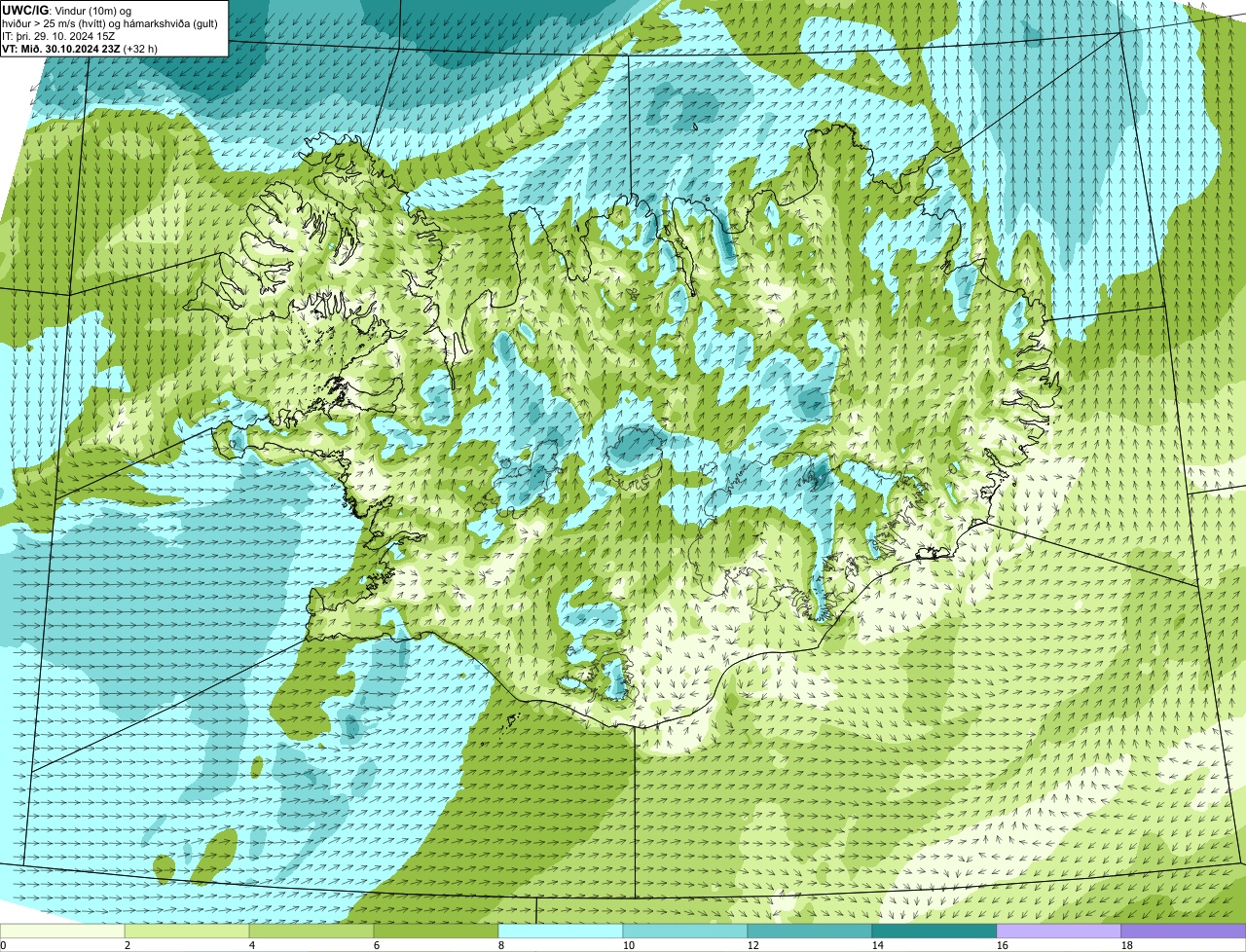Click the pale yellow 0–2 m/s legend swatch
The height and width of the screenshot is (952, 1246).
coord(62,932)
